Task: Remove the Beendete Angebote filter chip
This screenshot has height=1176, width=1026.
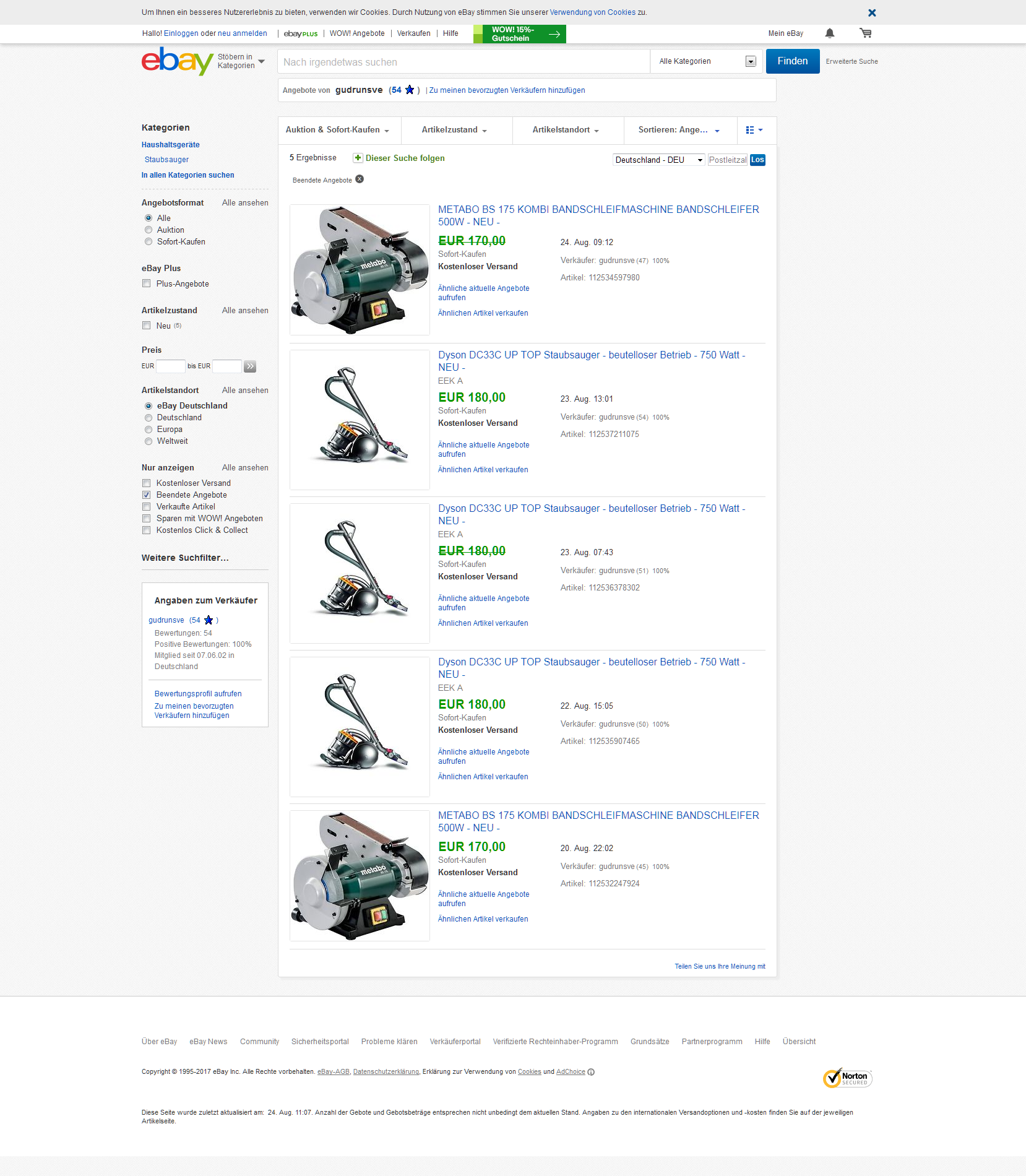Action: (x=360, y=179)
